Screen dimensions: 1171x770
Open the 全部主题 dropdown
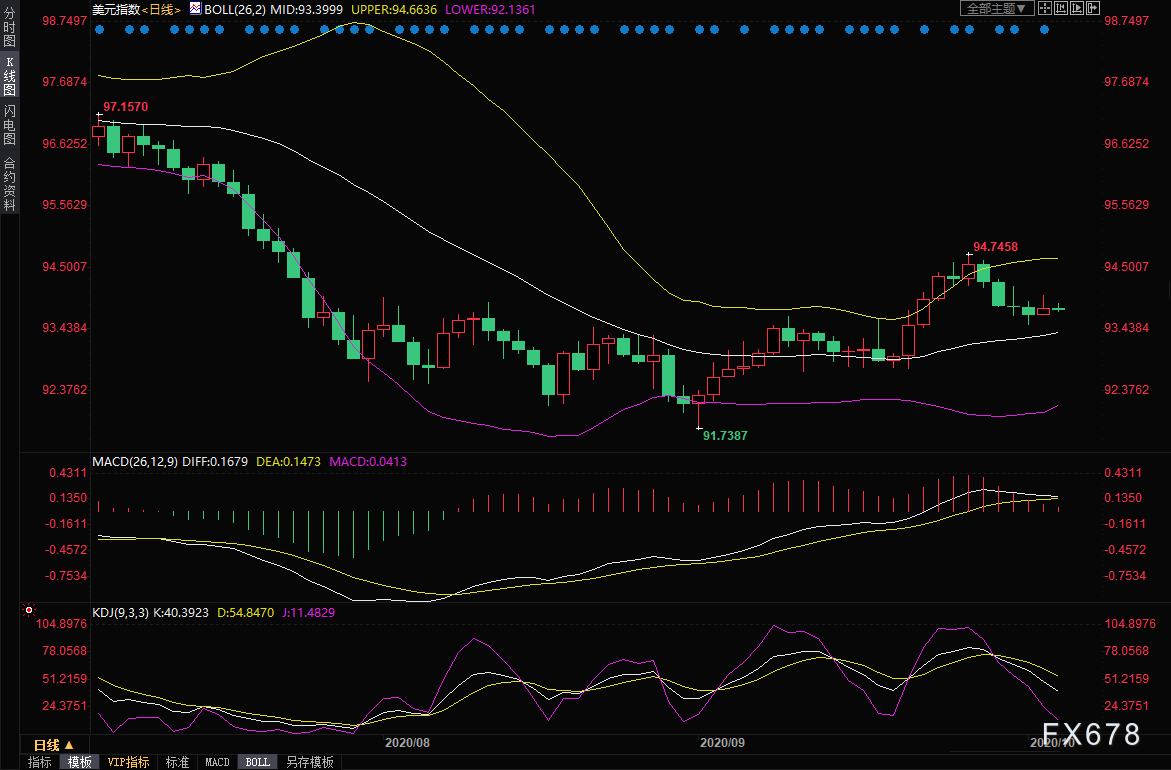pyautogui.click(x=996, y=8)
